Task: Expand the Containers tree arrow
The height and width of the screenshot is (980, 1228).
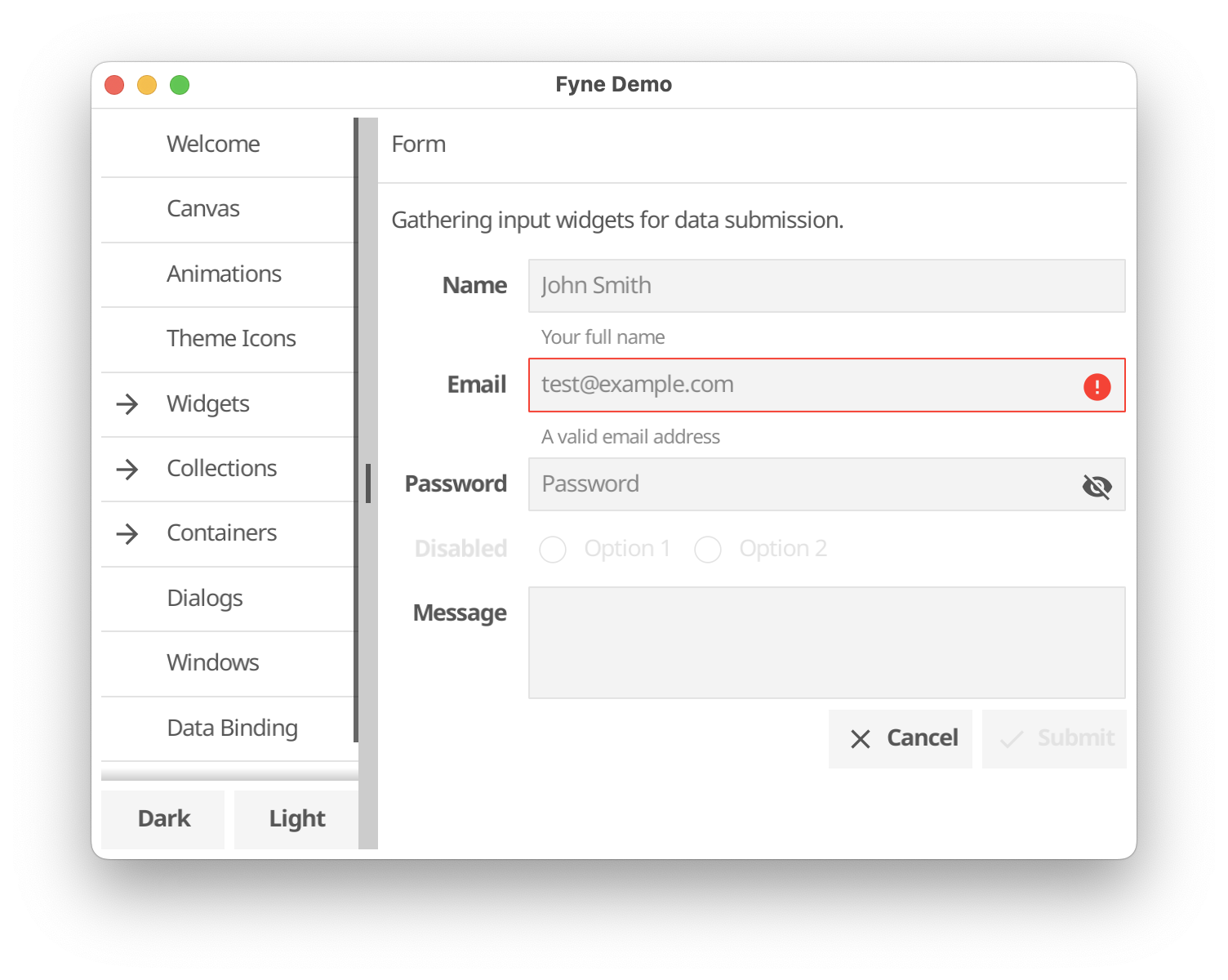Action: [x=127, y=534]
